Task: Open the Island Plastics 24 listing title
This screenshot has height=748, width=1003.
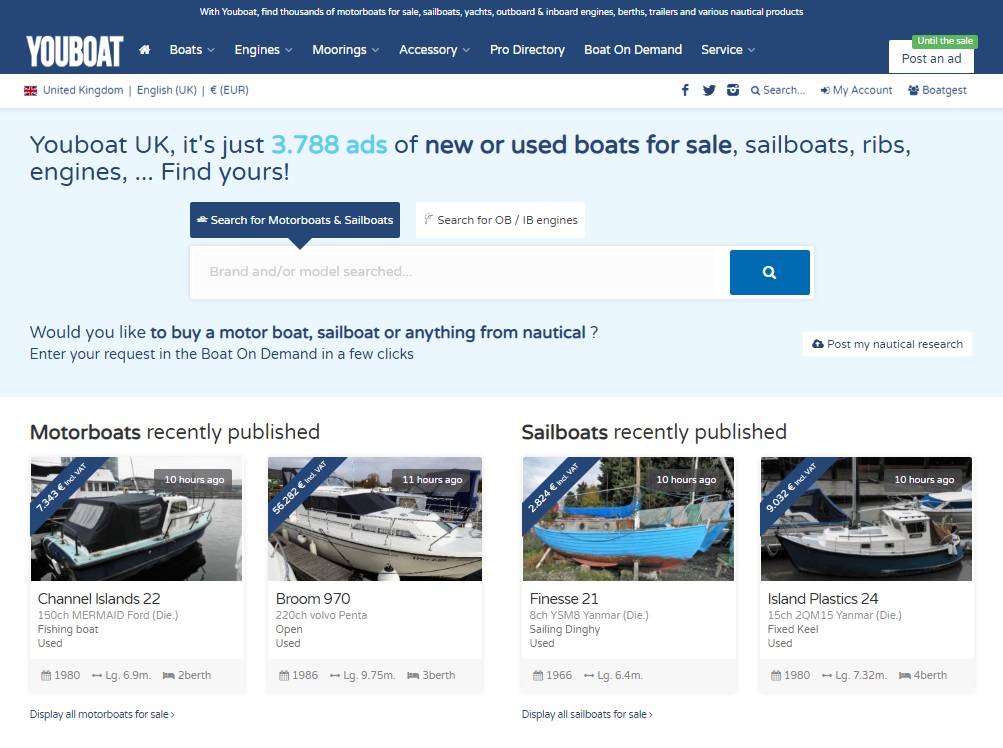Action: [823, 599]
